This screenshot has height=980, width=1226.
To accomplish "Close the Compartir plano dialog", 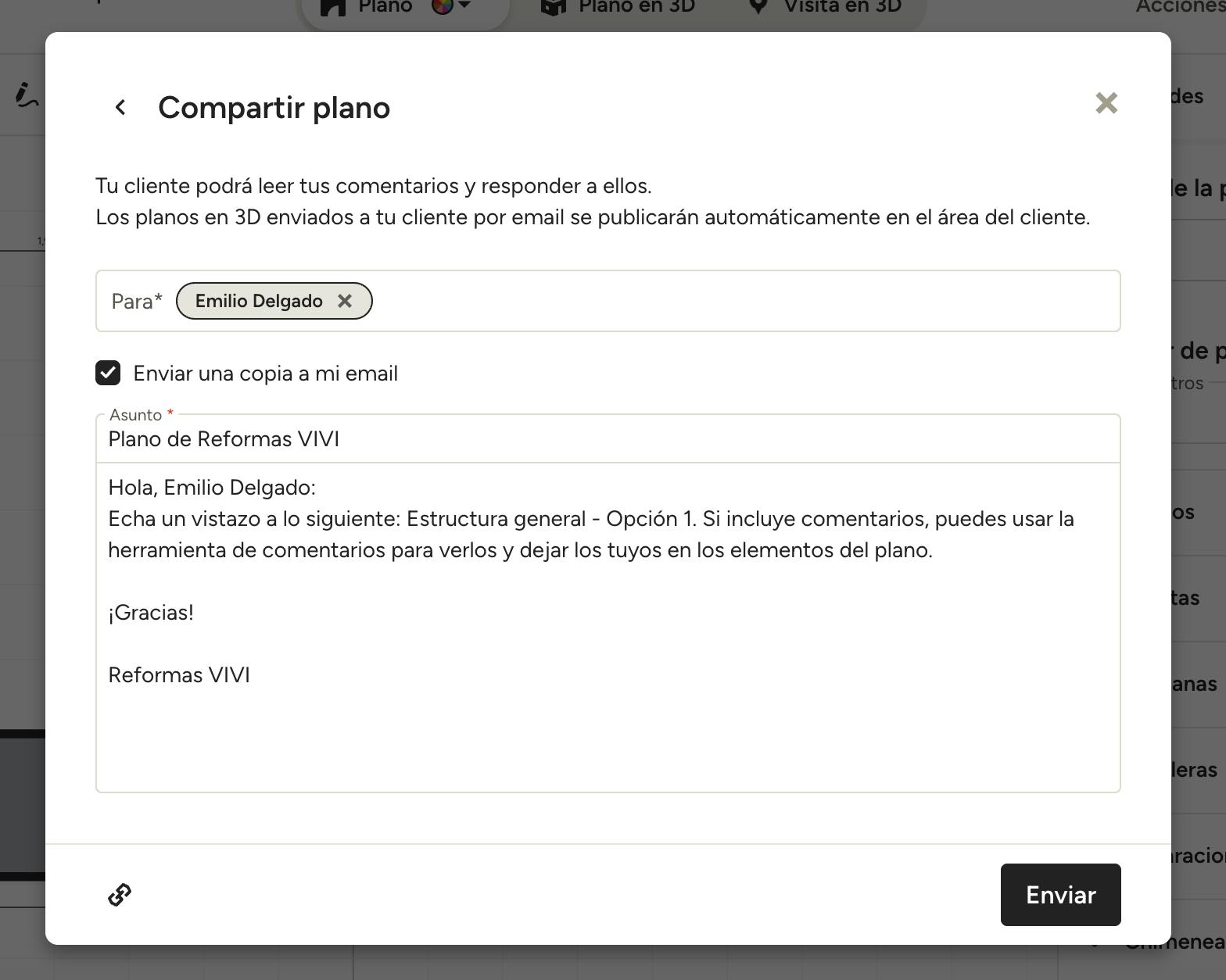I will [x=1106, y=103].
